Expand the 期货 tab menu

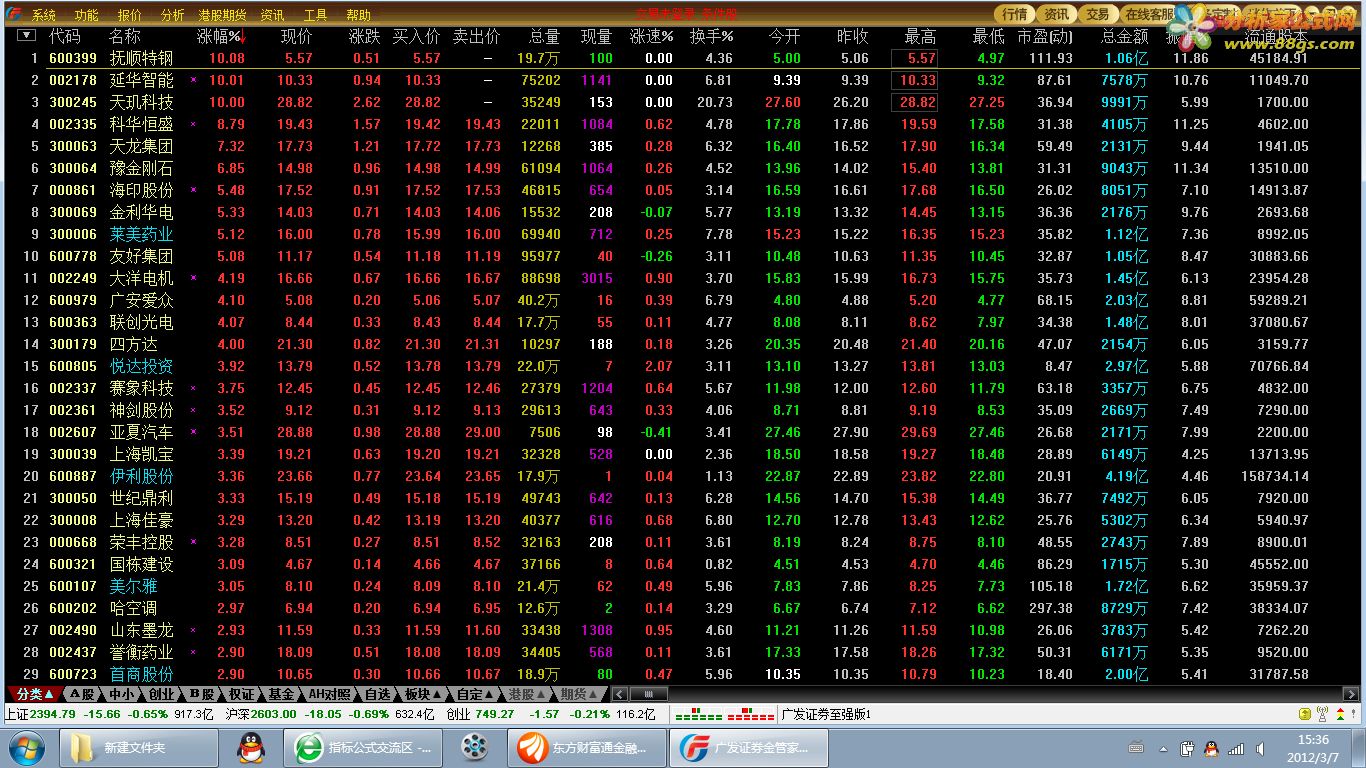pyautogui.click(x=580, y=694)
